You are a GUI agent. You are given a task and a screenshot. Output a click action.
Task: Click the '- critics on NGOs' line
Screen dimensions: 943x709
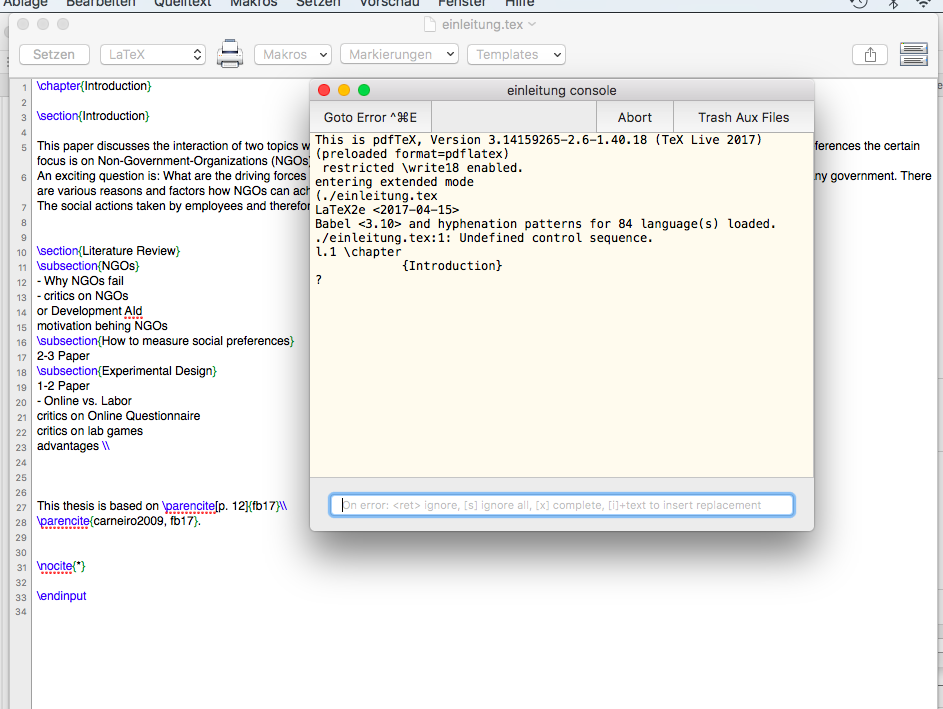click(x=82, y=296)
